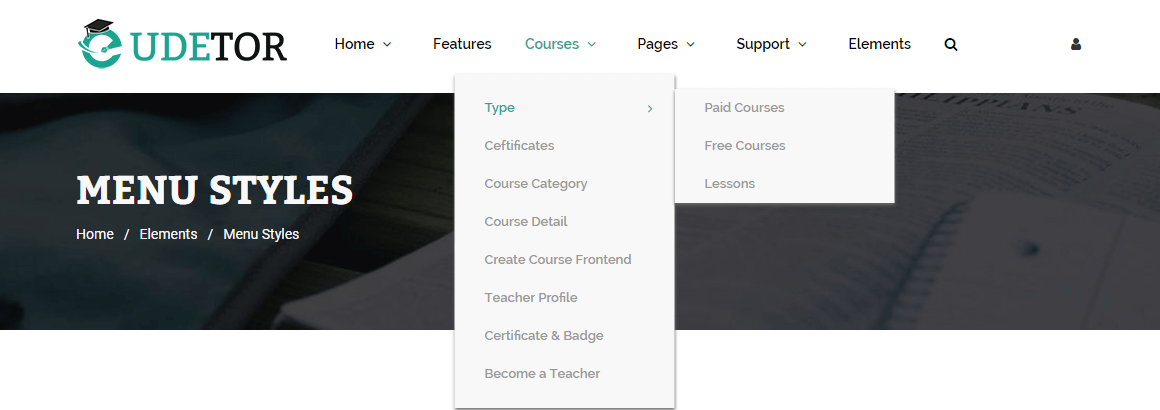Click the Type submenu arrow
The width and height of the screenshot is (1160, 410).
pyautogui.click(x=650, y=108)
